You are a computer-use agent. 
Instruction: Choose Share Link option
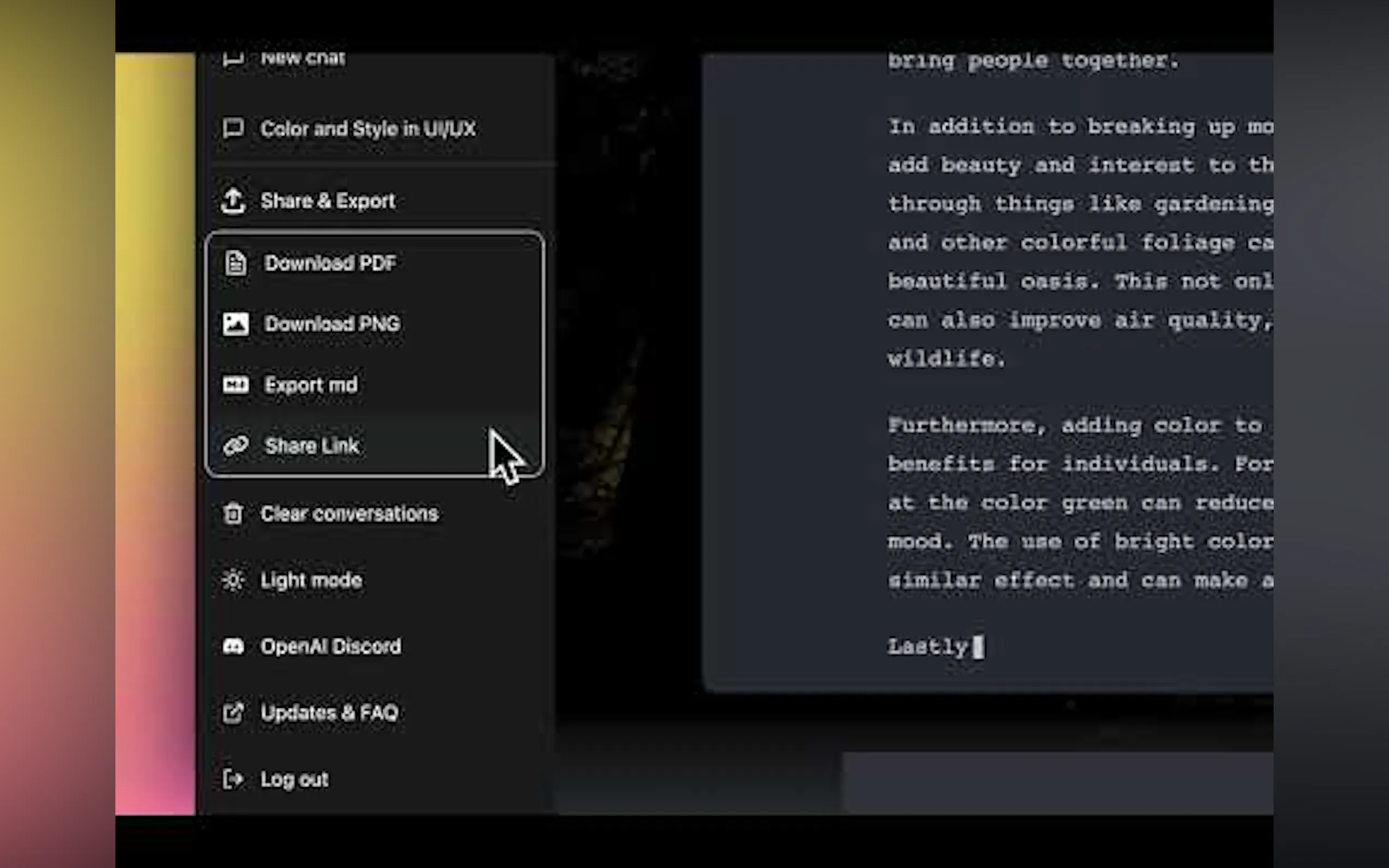tap(312, 445)
